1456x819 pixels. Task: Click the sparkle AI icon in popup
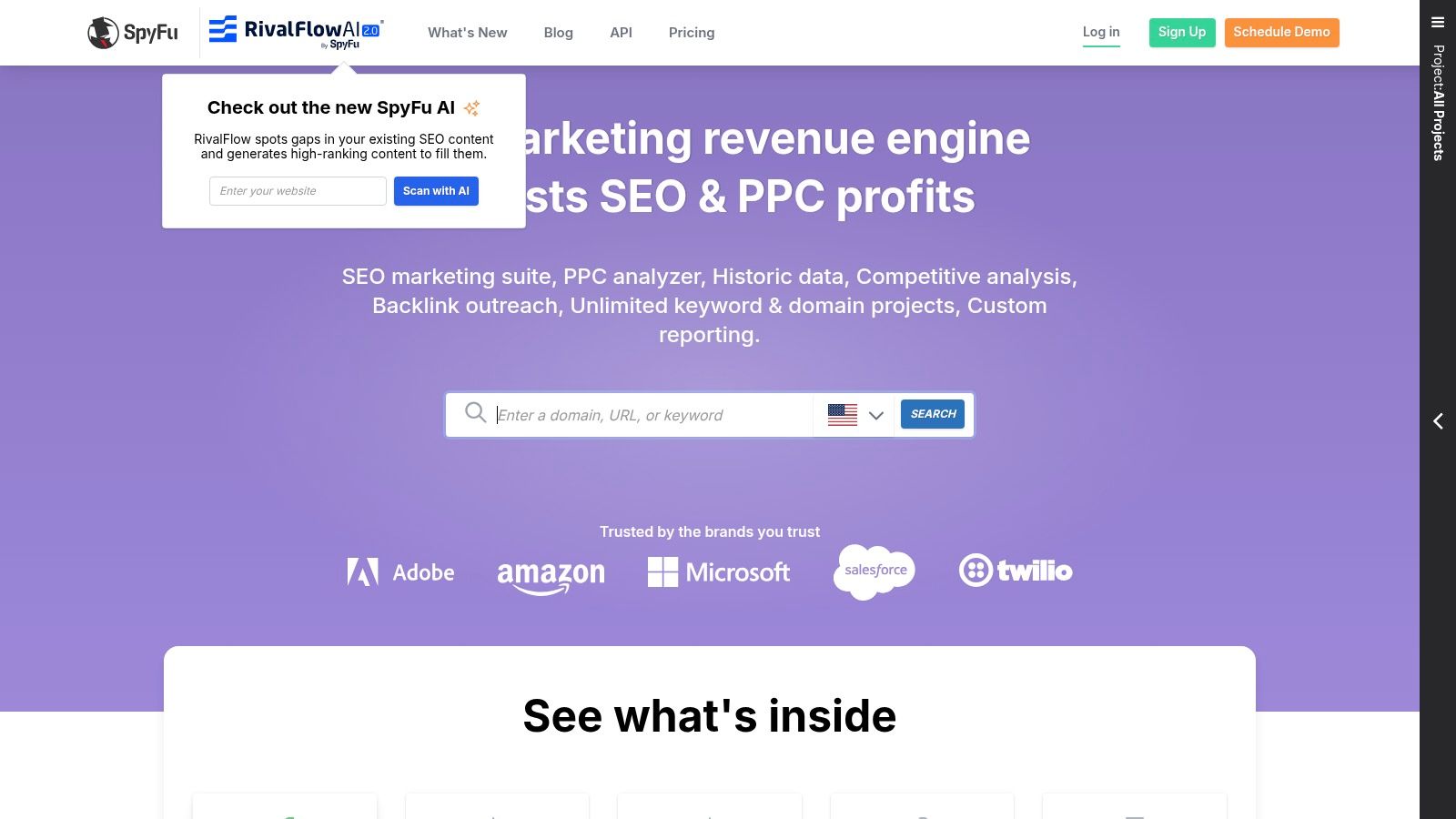tap(471, 108)
